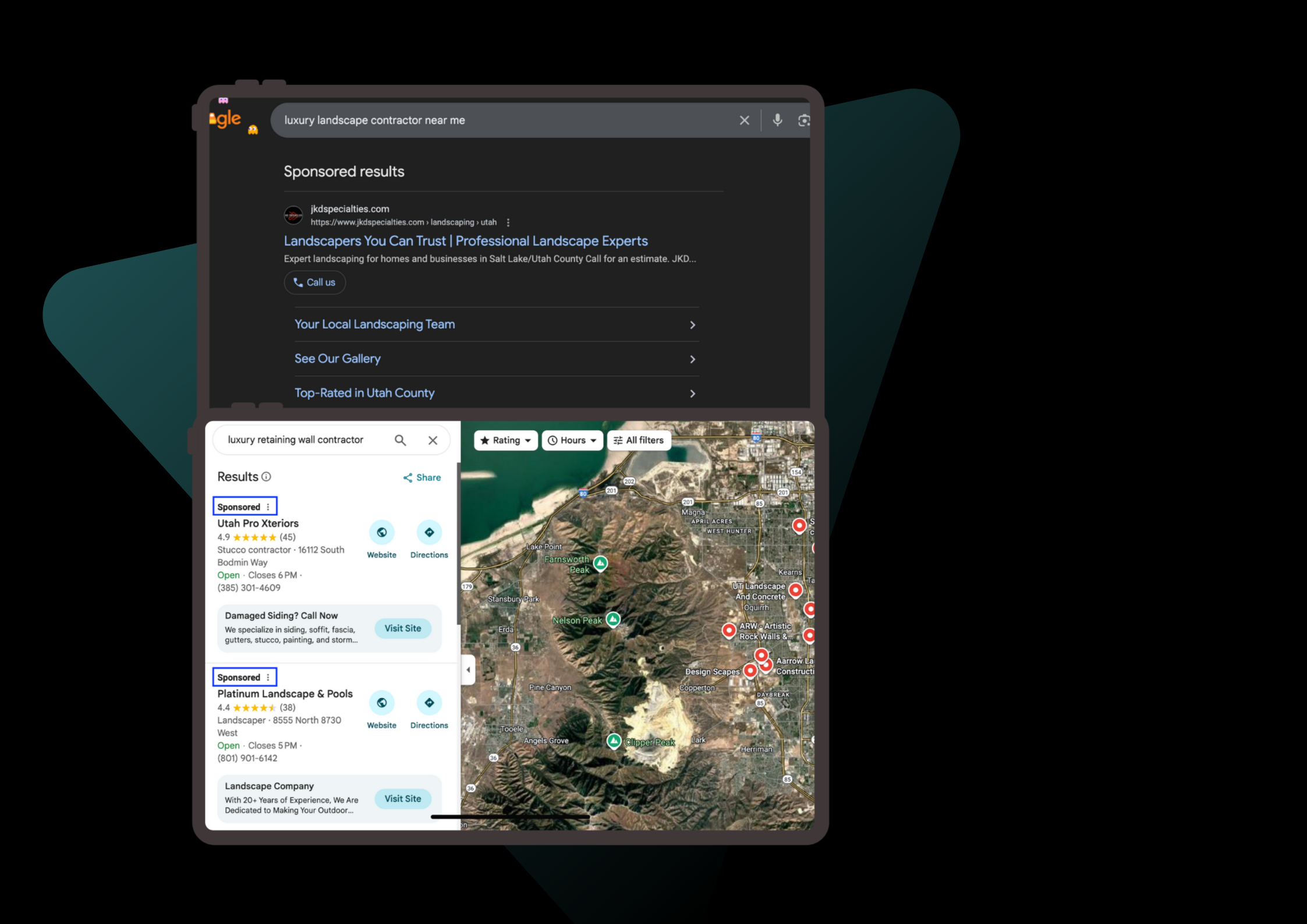The image size is (1307, 924).
Task: Open Utah Pro Xteriors Website icon
Action: pos(381,532)
